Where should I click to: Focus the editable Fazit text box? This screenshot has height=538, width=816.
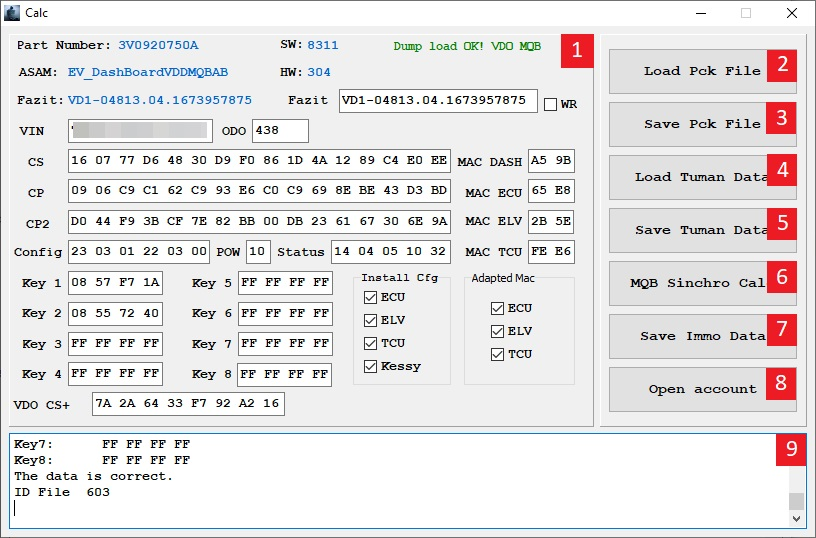tap(438, 100)
